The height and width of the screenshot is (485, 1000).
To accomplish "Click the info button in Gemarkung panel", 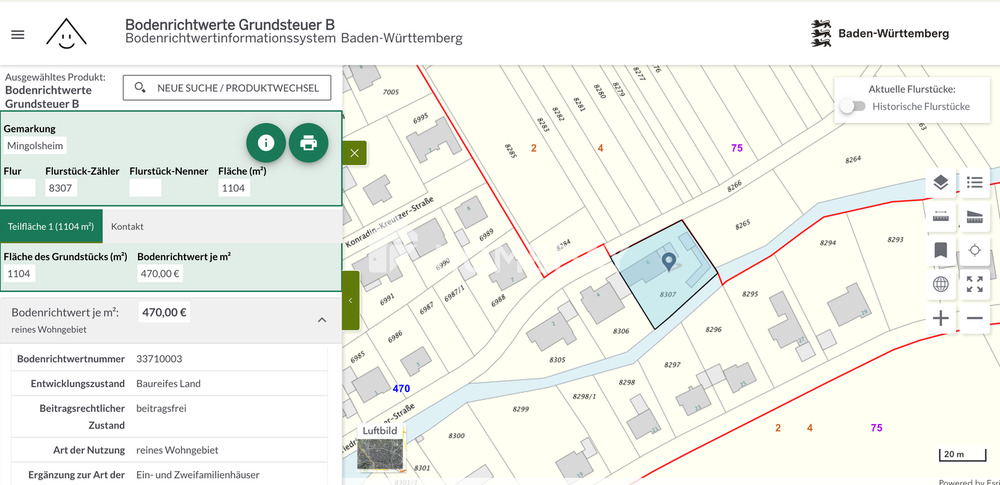I will (x=266, y=143).
